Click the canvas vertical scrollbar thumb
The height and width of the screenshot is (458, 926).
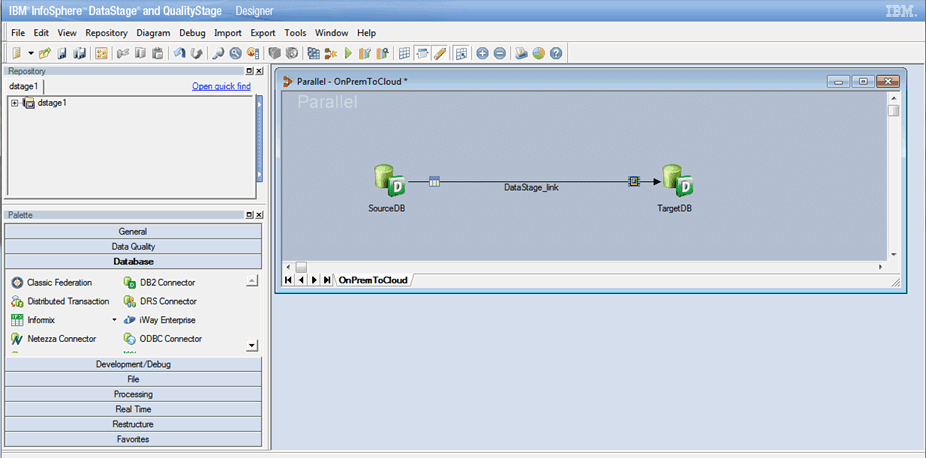(894, 111)
